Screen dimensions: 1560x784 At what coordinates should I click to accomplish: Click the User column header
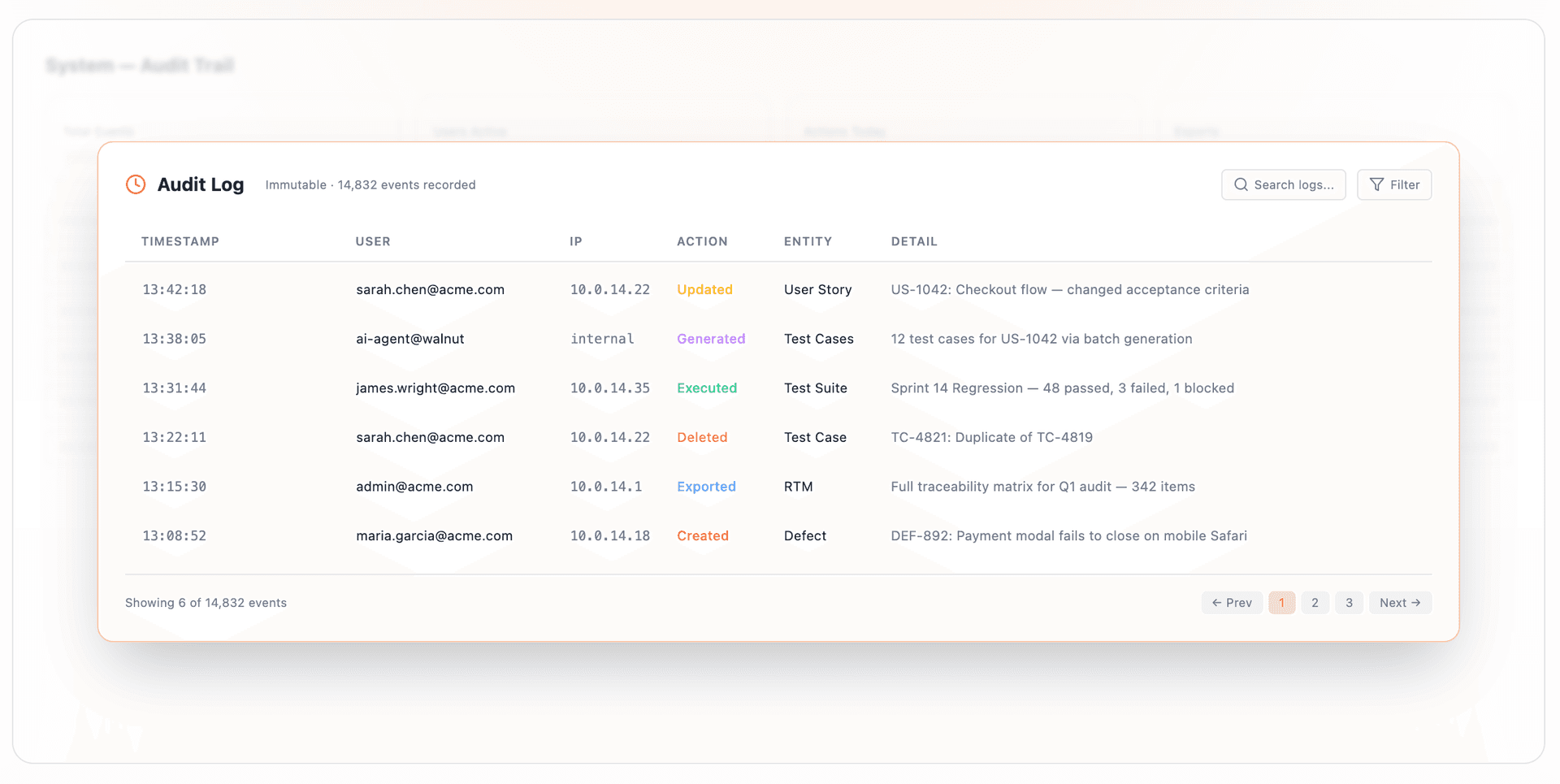coord(373,241)
